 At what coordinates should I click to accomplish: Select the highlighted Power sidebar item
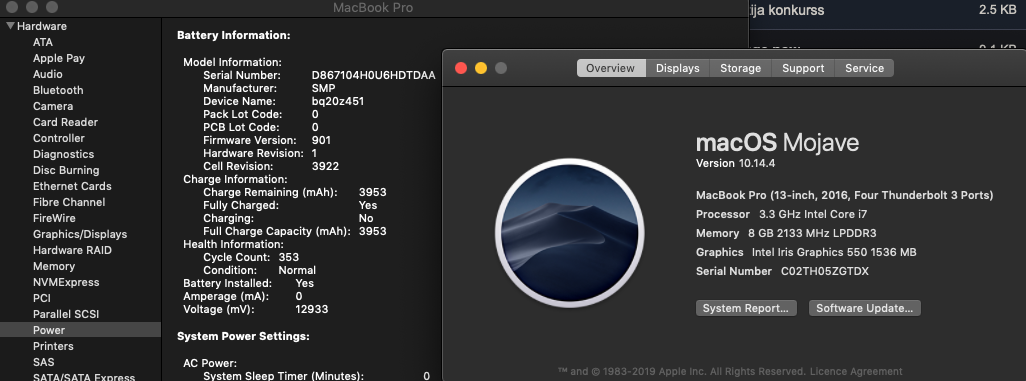(x=80, y=330)
